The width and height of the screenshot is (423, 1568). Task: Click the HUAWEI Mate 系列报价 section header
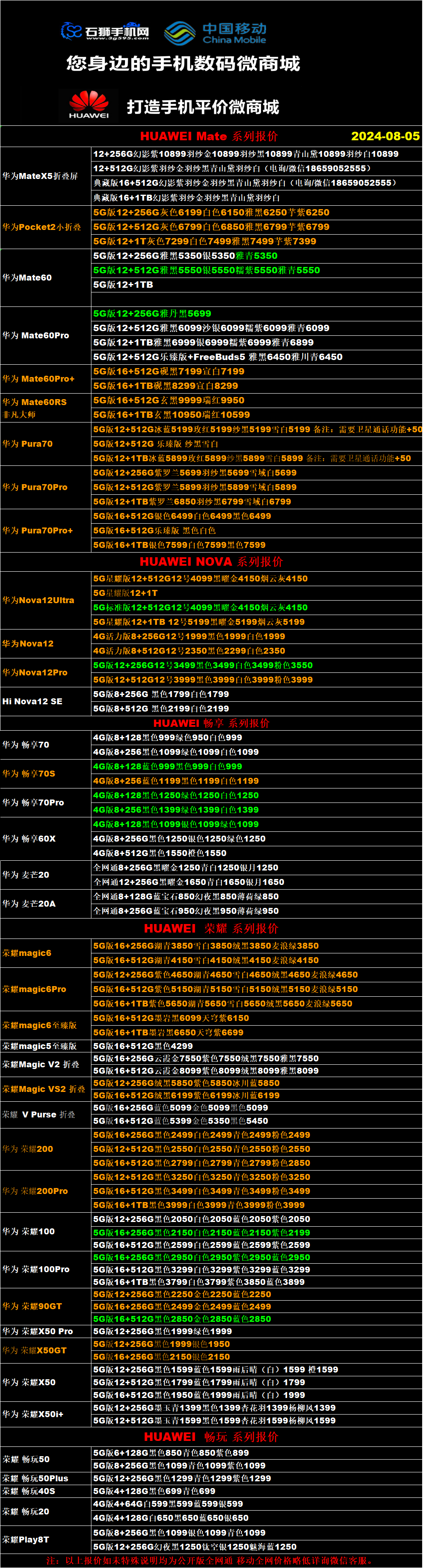coord(209,136)
